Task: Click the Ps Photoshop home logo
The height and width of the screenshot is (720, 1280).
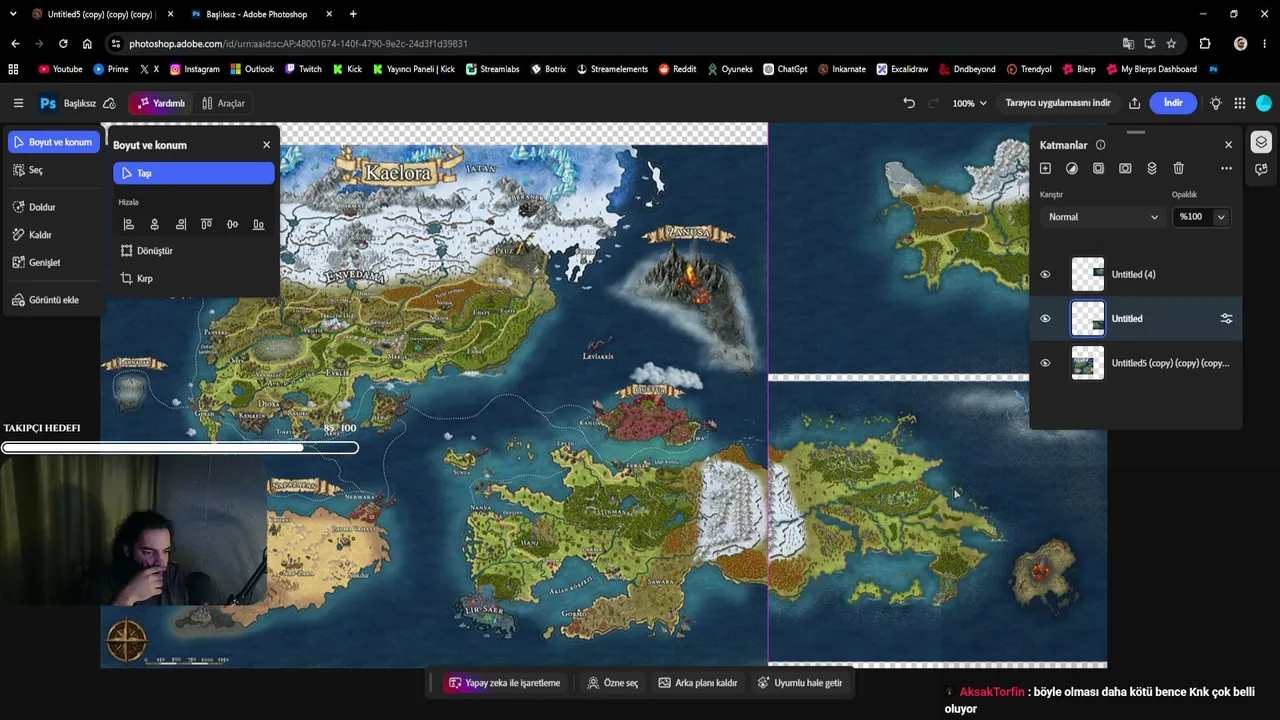Action: click(47, 103)
